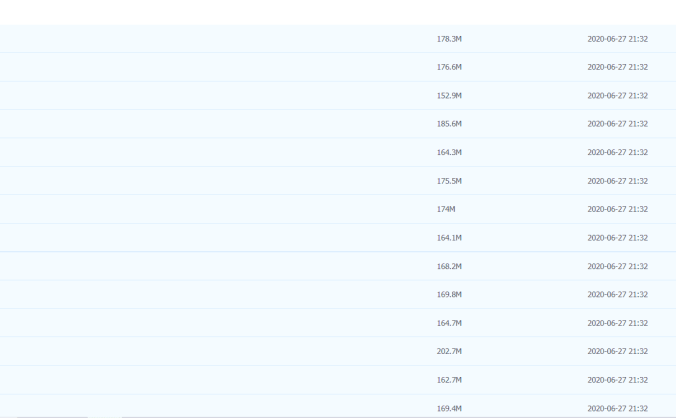Click the 164.7M size cell
676x418 pixels.
click(x=449, y=323)
